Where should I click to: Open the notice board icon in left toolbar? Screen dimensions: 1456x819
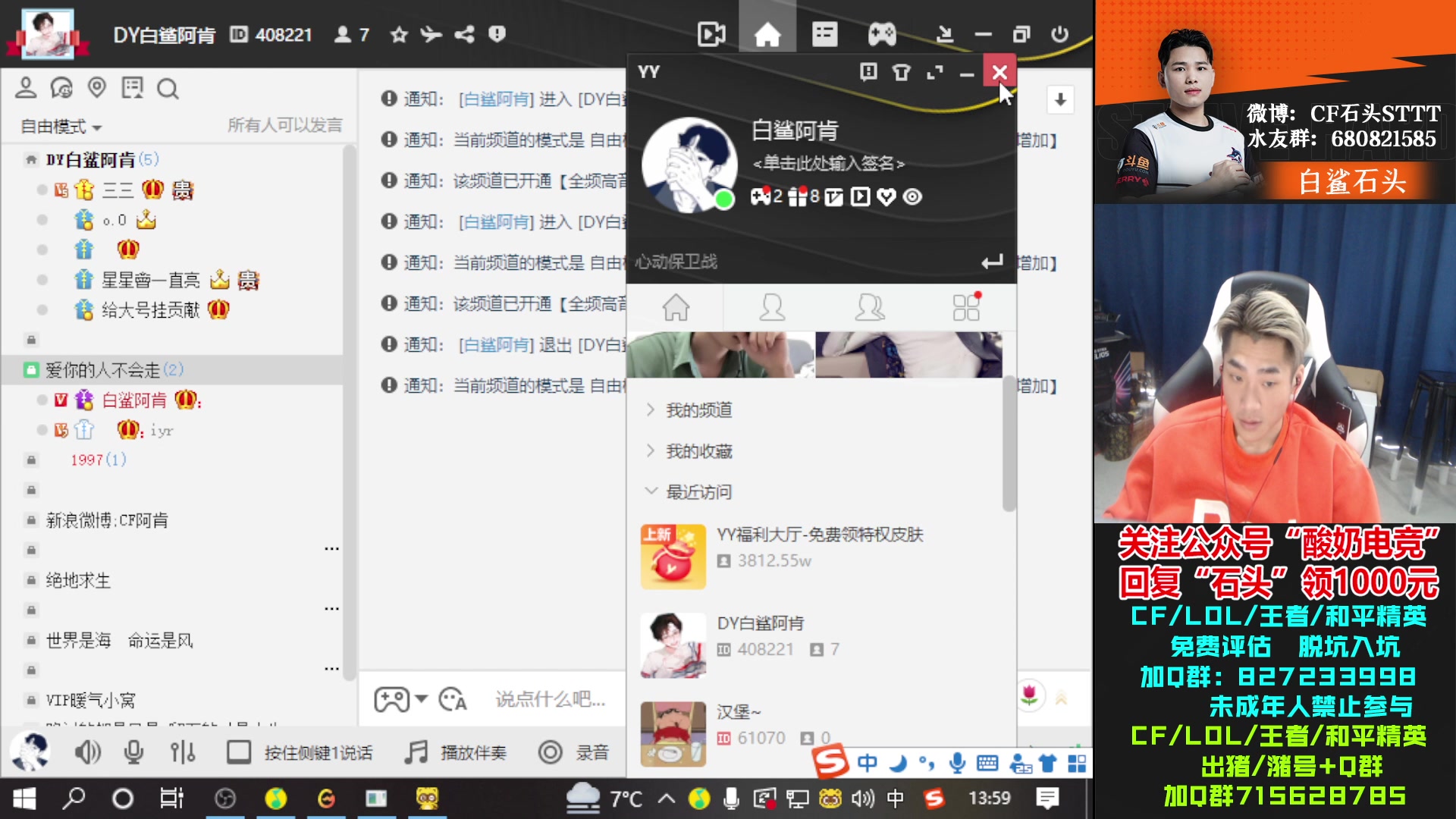(x=132, y=88)
